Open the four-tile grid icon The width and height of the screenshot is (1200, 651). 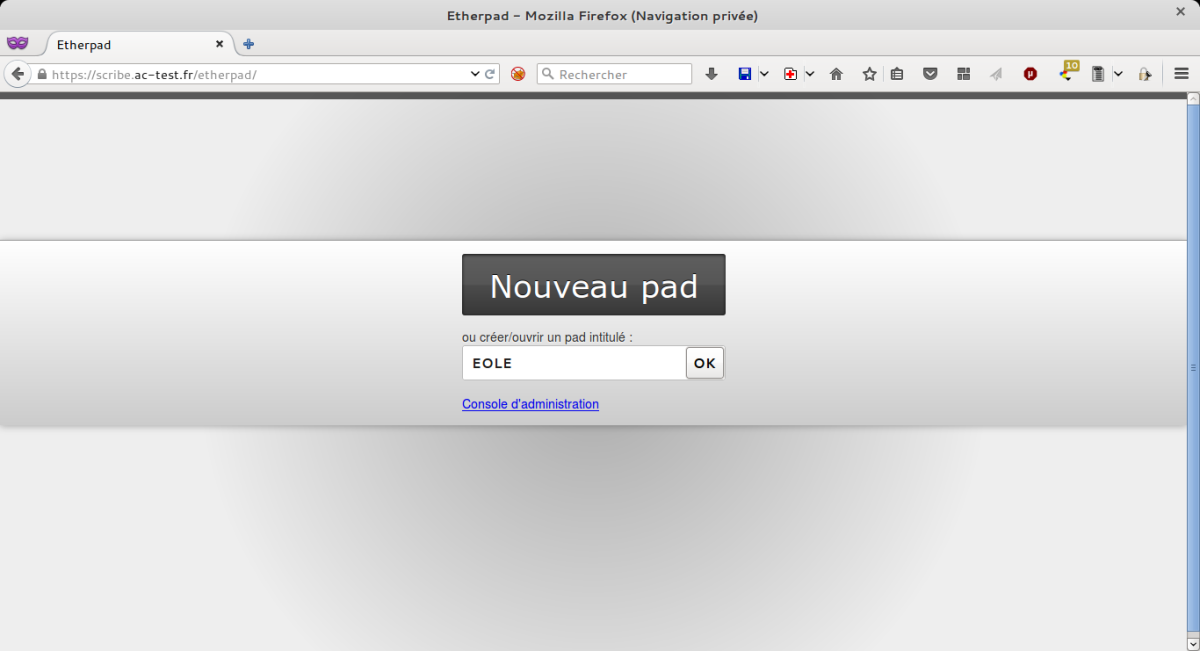[964, 74]
